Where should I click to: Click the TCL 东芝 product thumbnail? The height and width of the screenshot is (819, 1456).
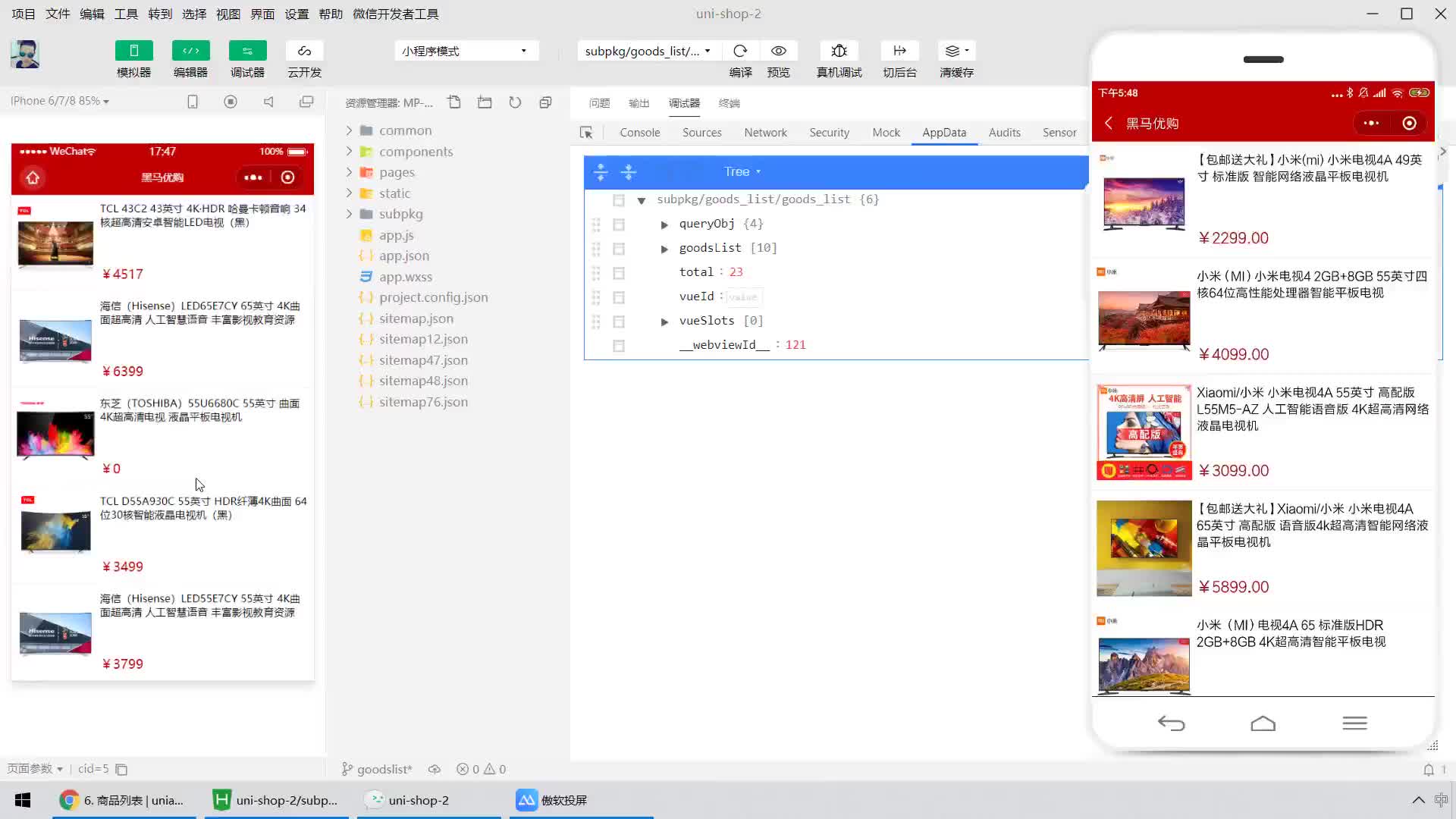[54, 434]
